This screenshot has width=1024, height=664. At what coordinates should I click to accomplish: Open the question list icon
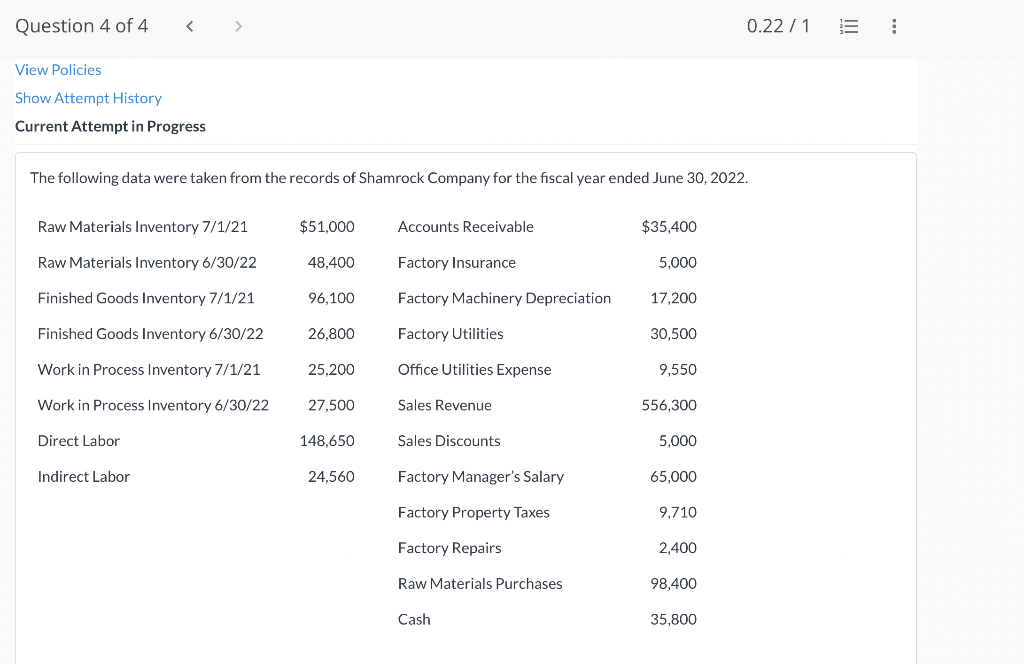tap(848, 26)
